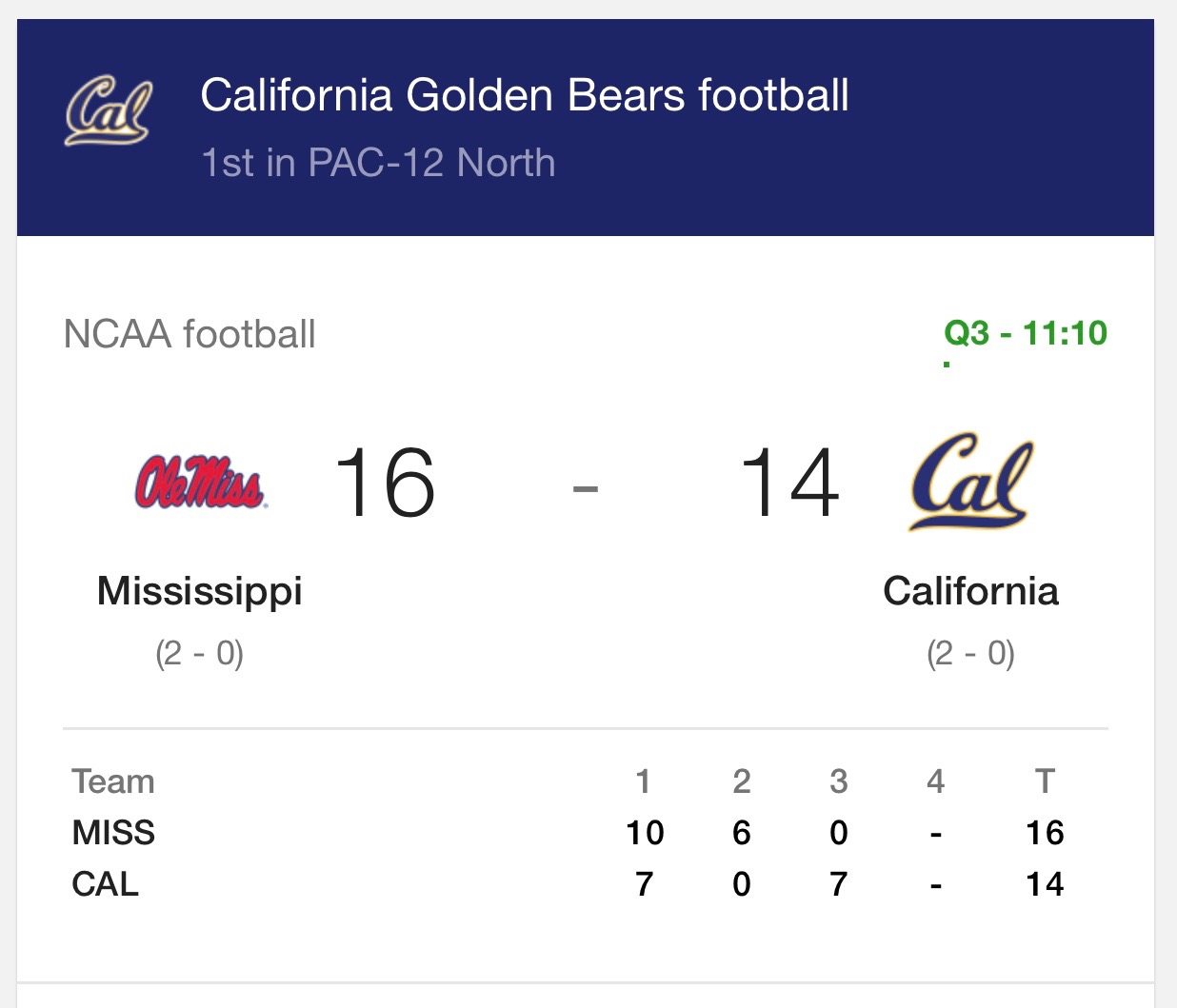The image size is (1177, 1008).
Task: Click Mississippi's score of 16
Action: pyautogui.click(x=385, y=484)
